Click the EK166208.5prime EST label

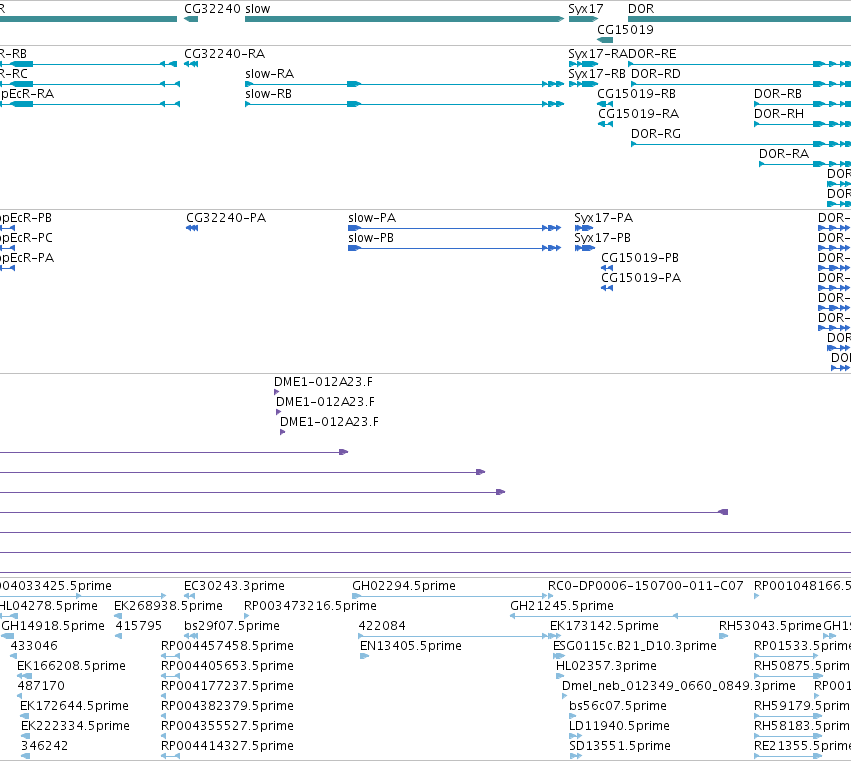[72, 667]
